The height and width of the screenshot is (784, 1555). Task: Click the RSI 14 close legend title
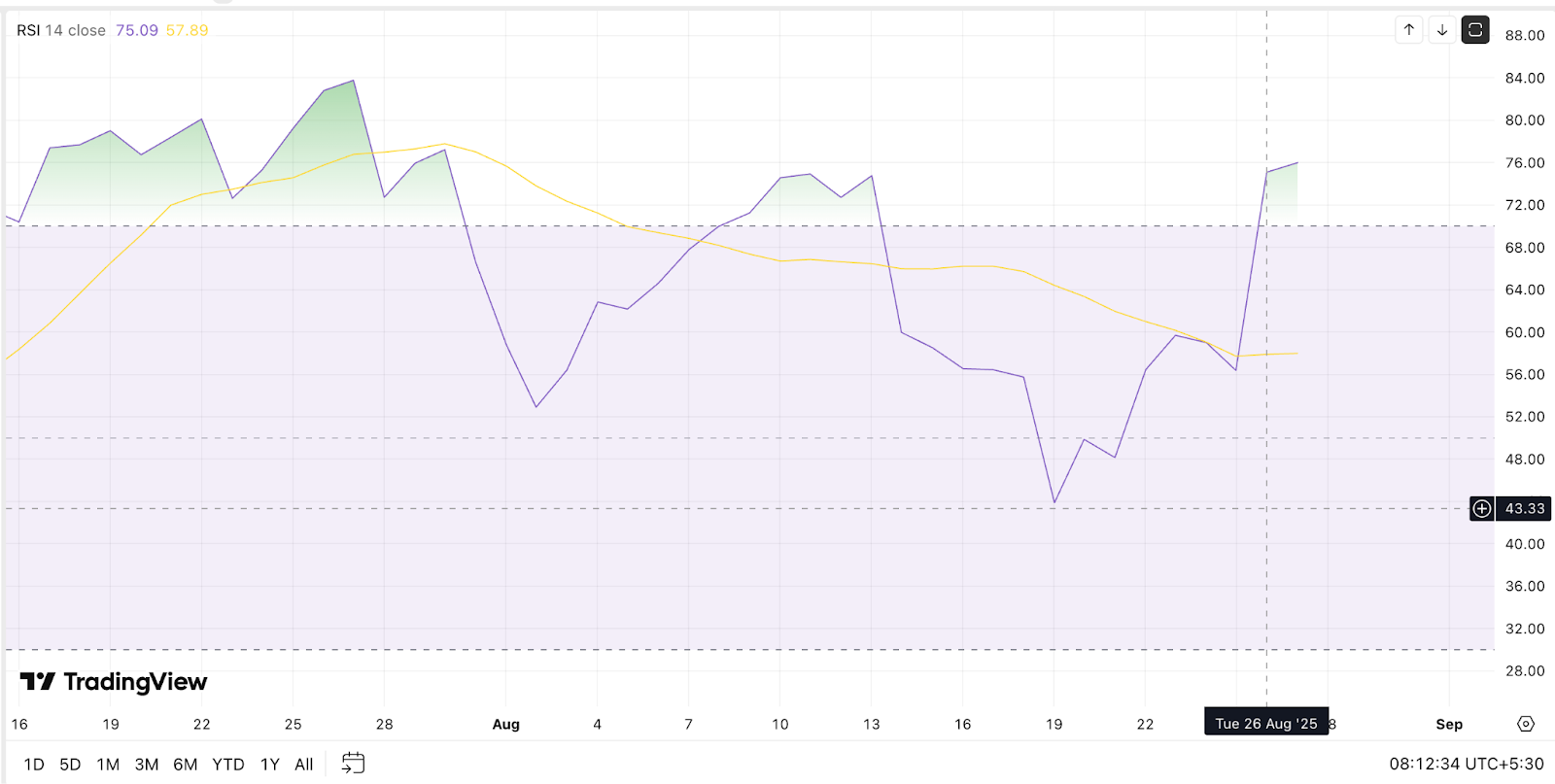pyautogui.click(x=61, y=30)
